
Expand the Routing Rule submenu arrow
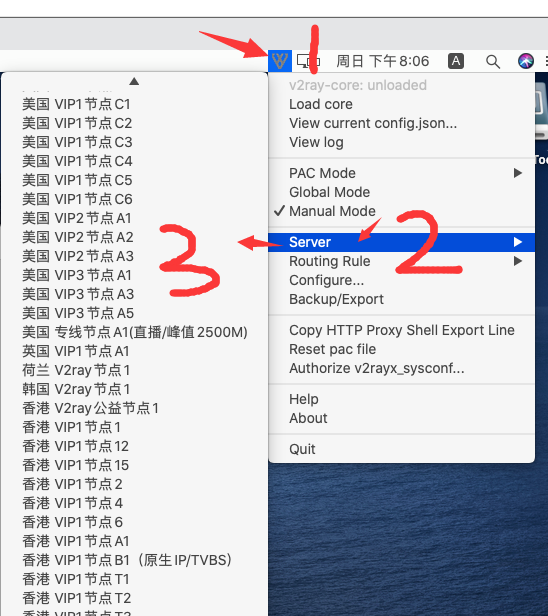click(x=518, y=261)
